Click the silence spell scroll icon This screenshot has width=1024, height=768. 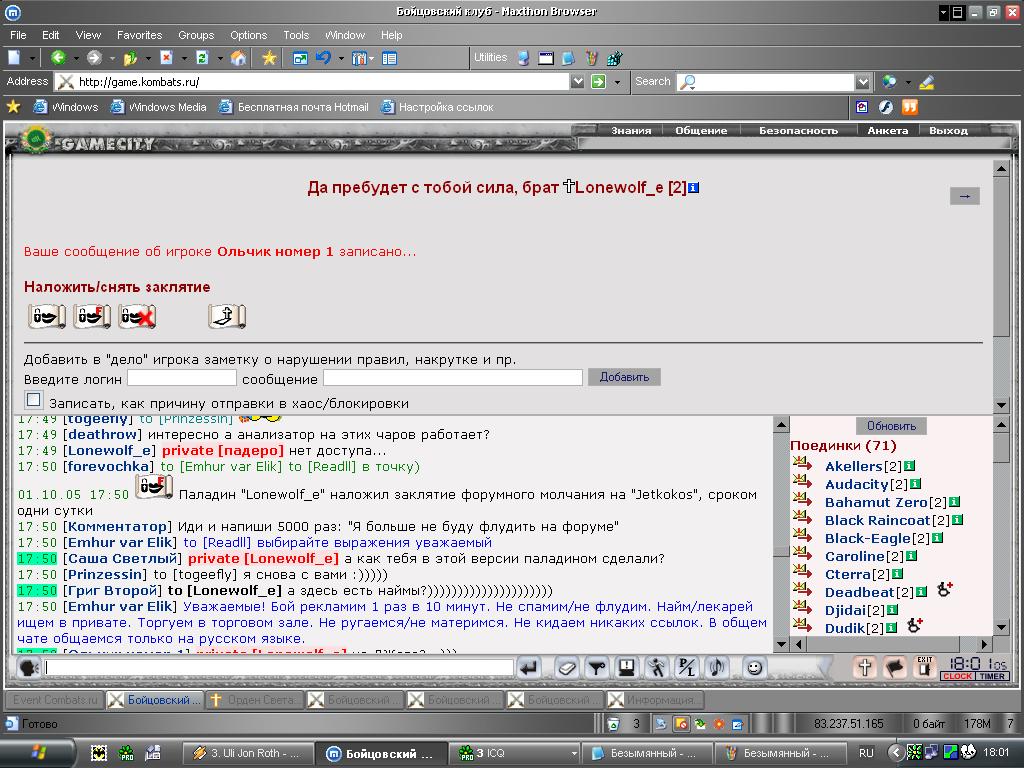pos(46,317)
